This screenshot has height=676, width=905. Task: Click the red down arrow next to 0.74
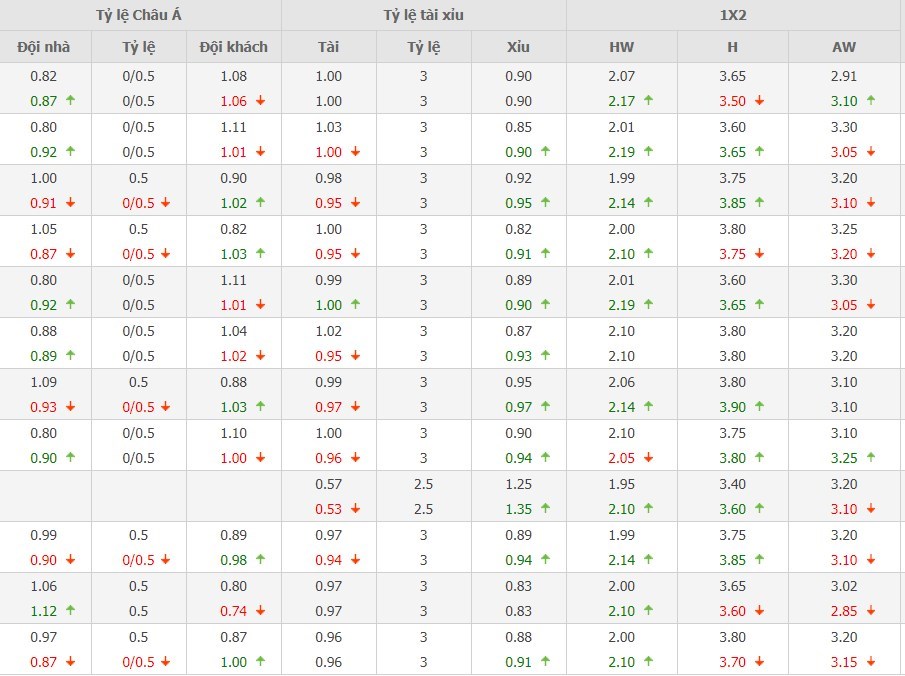pos(260,611)
